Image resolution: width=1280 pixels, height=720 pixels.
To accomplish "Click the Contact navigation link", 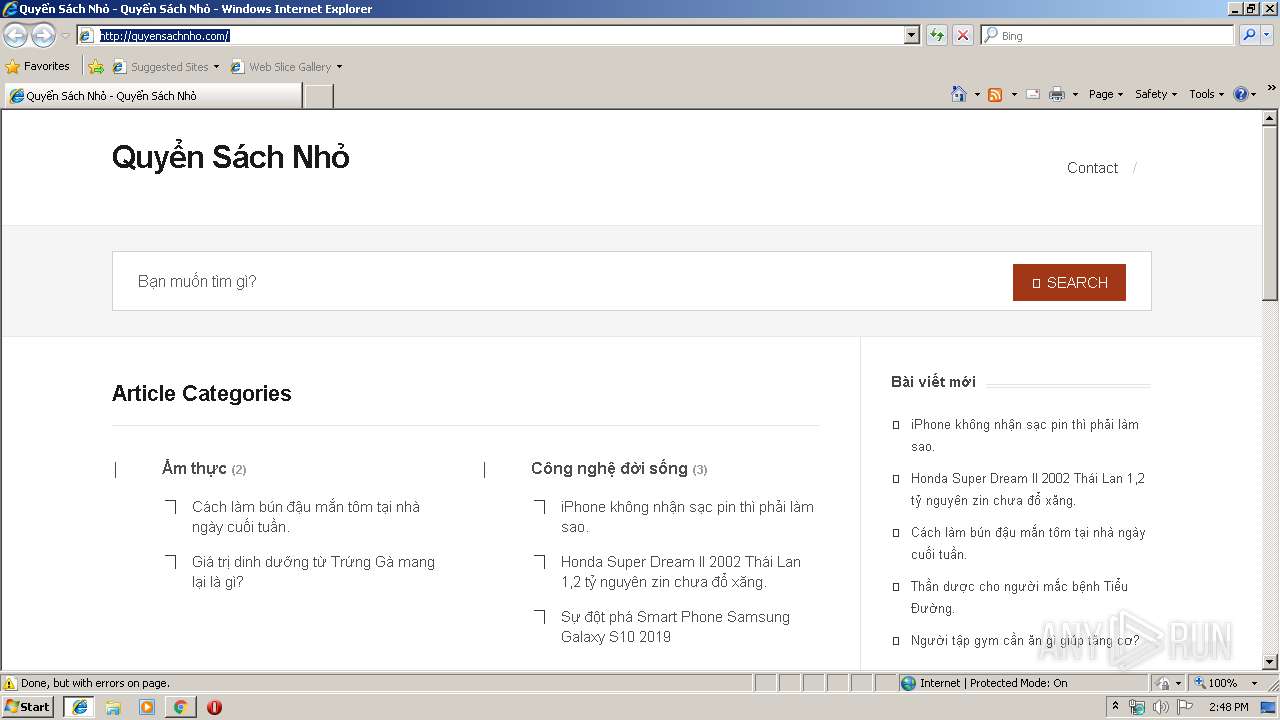I will pyautogui.click(x=1092, y=168).
